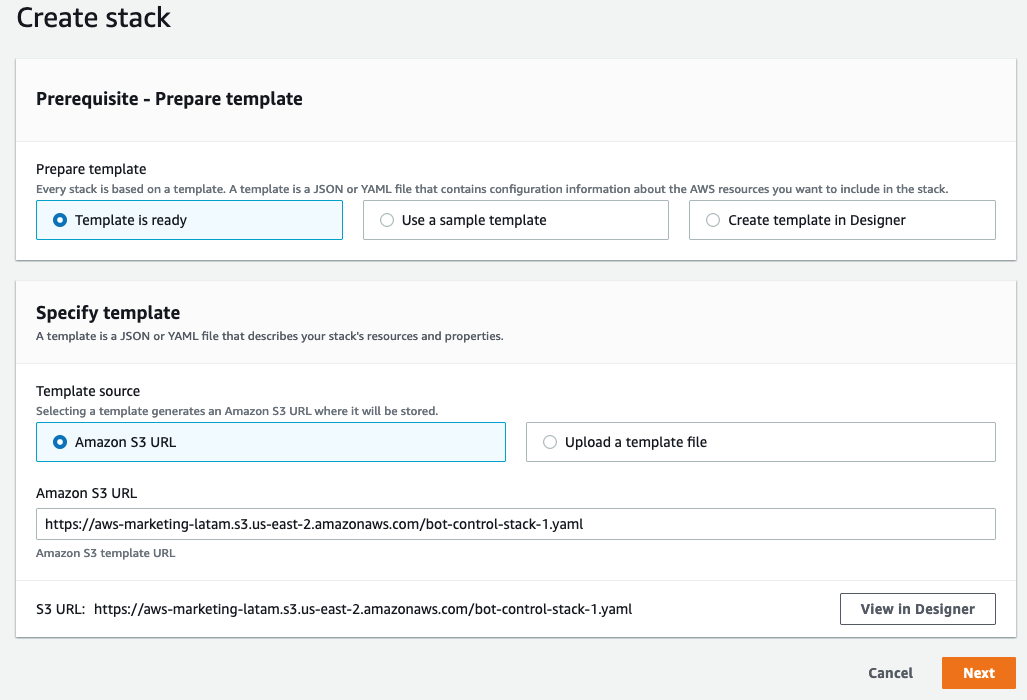Screen dimensions: 1027x700
Task: Click the "Prerequisite - Prepare template" section header
Action: pos(169,99)
